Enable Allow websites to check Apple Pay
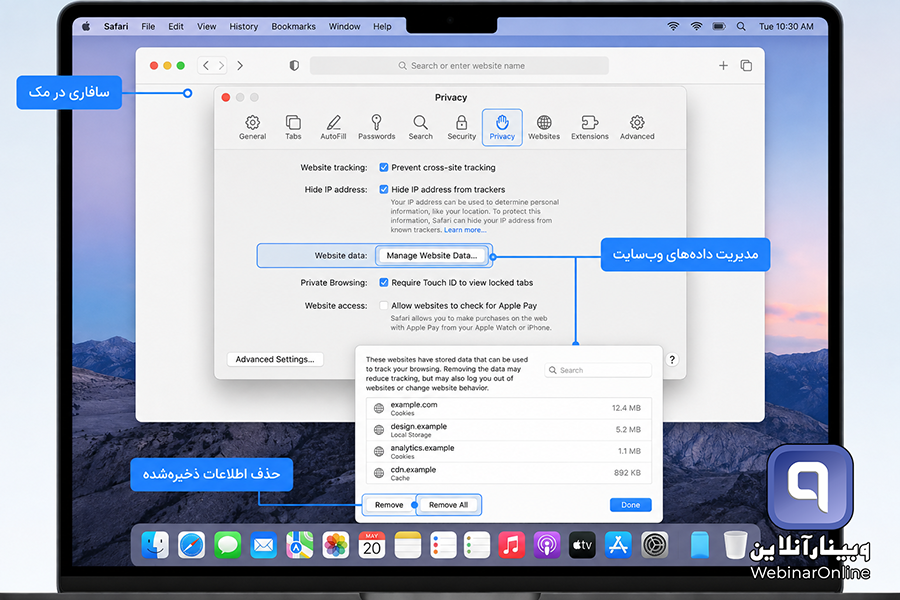Image resolution: width=900 pixels, height=600 pixels. click(383, 305)
